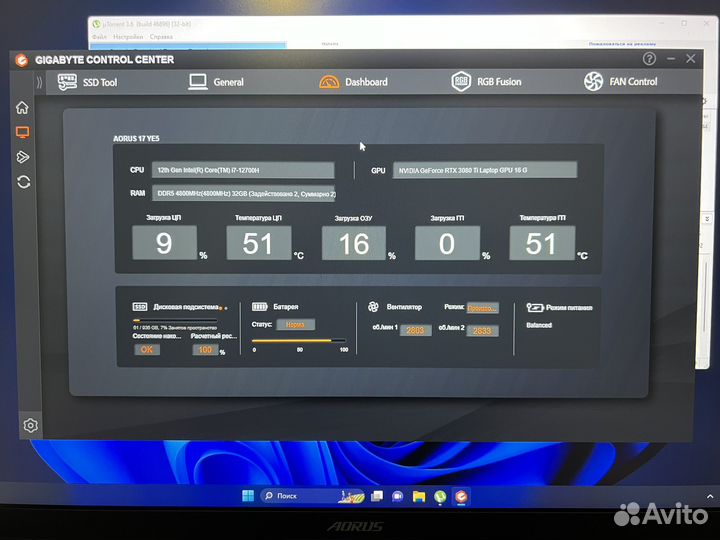
Task: Click the Home icon in the sidebar
Action: tap(22, 107)
